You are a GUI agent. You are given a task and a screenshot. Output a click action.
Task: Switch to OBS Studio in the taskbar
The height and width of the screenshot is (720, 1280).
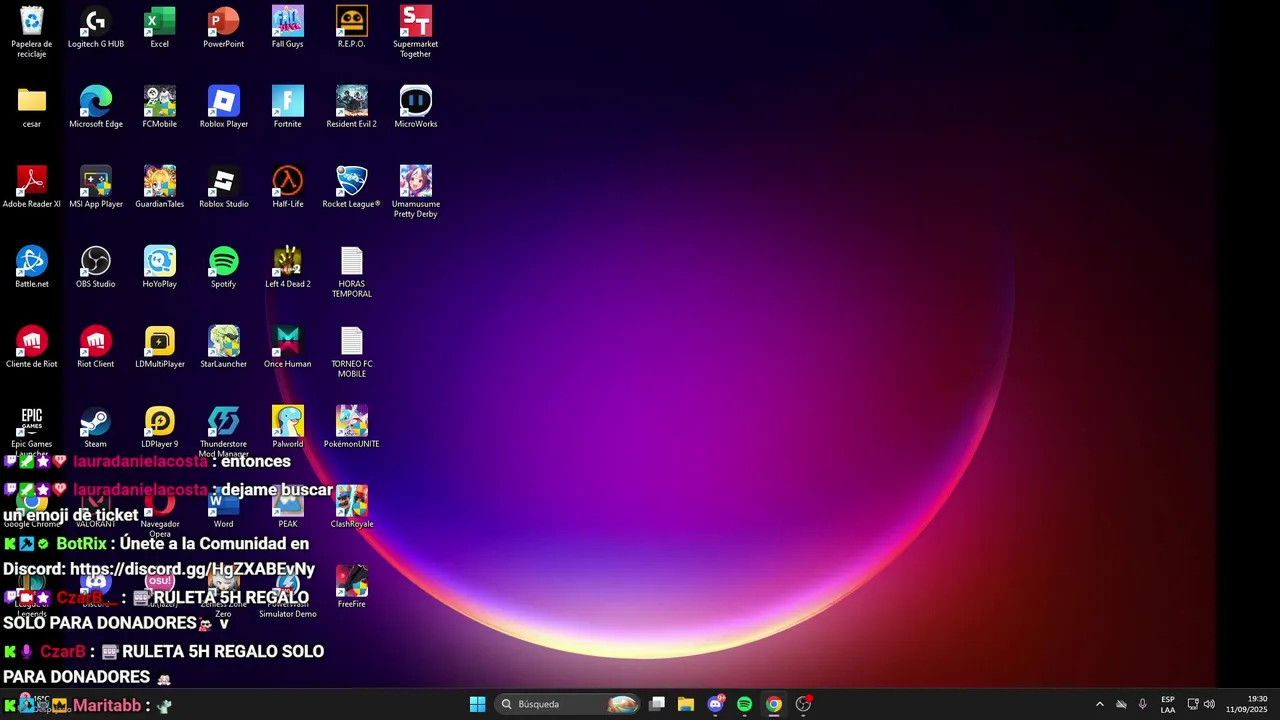pos(803,704)
